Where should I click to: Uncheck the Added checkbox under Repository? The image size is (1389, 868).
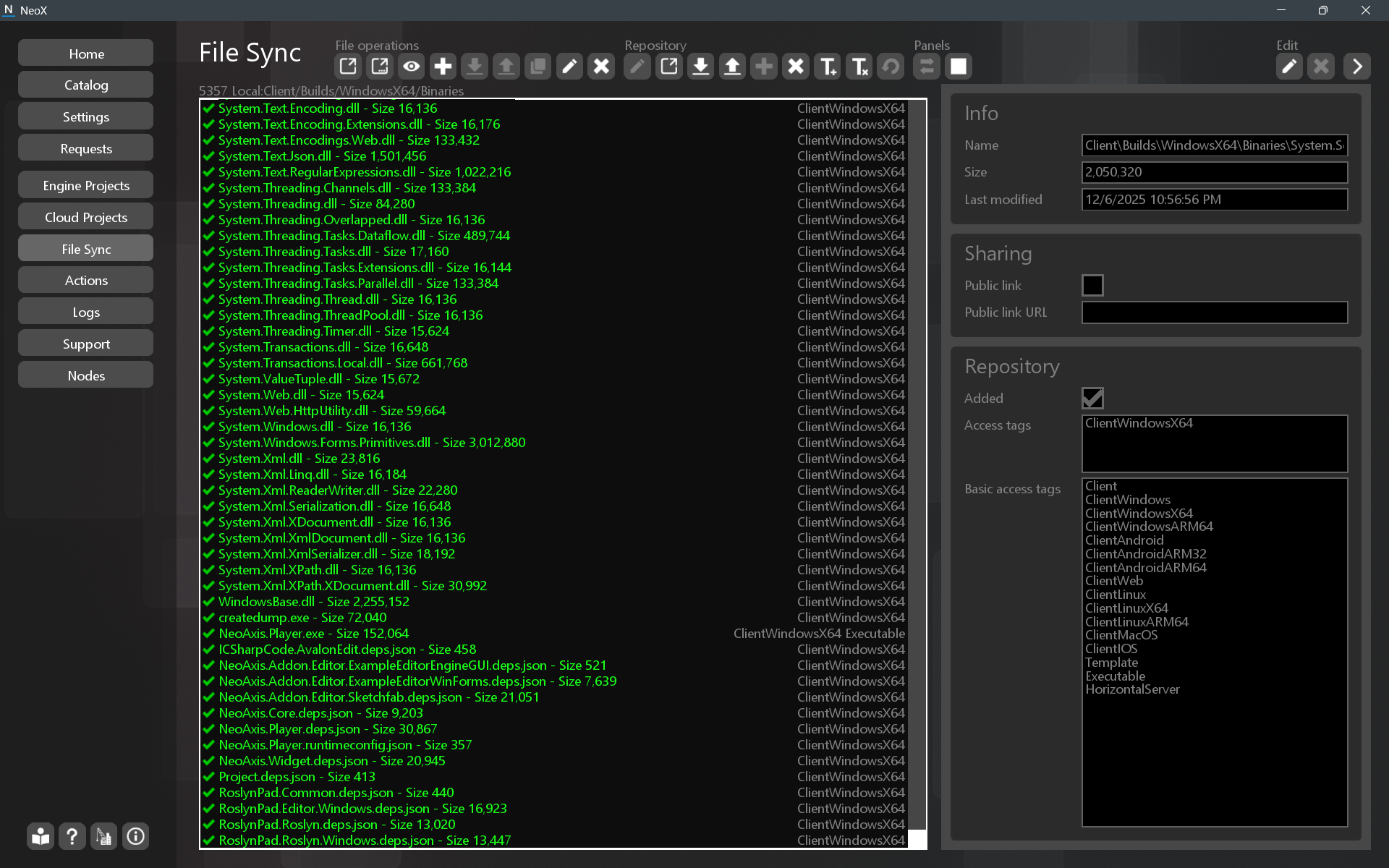pos(1092,398)
